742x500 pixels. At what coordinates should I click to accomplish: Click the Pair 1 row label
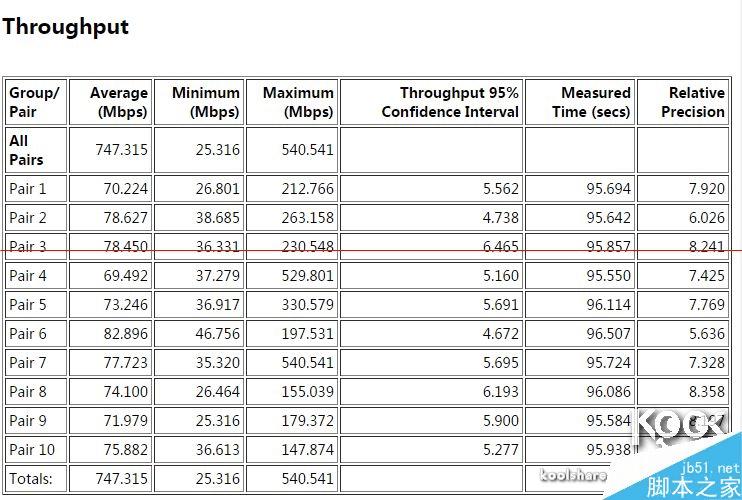pyautogui.click(x=27, y=189)
